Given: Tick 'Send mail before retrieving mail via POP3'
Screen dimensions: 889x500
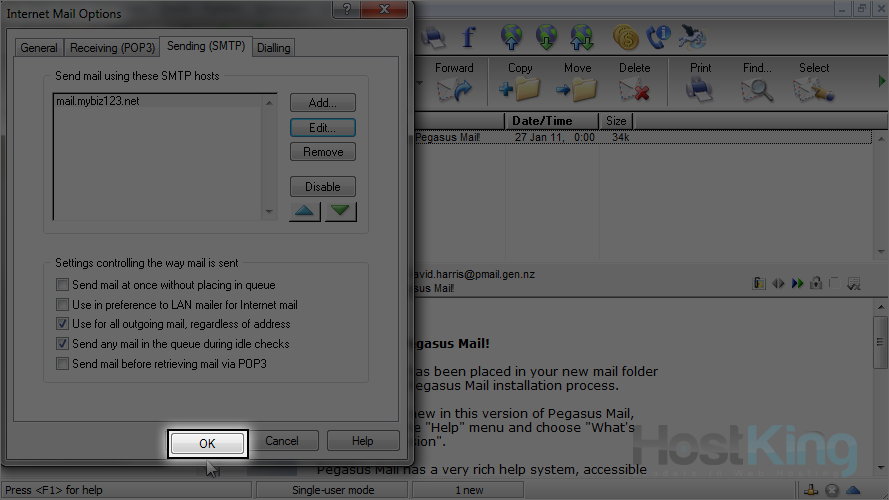Looking at the screenshot, I should coord(64,364).
